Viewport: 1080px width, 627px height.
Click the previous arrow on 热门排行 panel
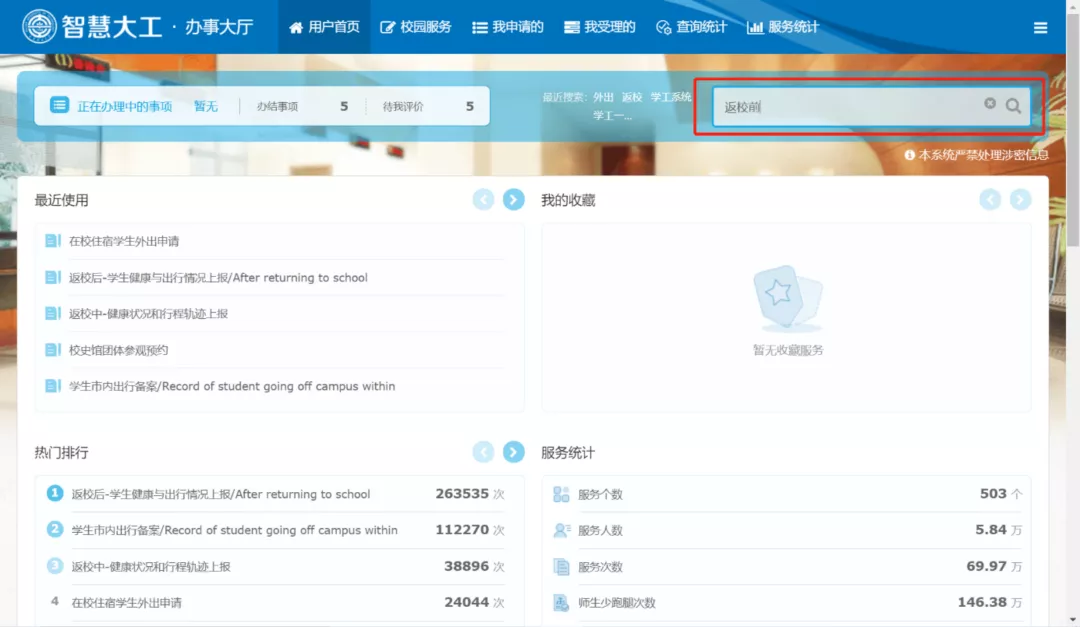coord(484,452)
